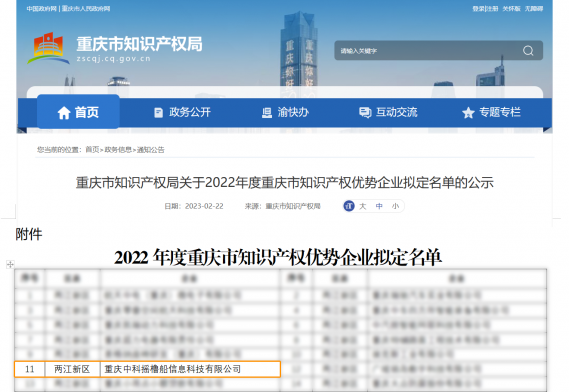Click the document icon beside 政务公开
The image size is (570, 392).
tap(158, 113)
